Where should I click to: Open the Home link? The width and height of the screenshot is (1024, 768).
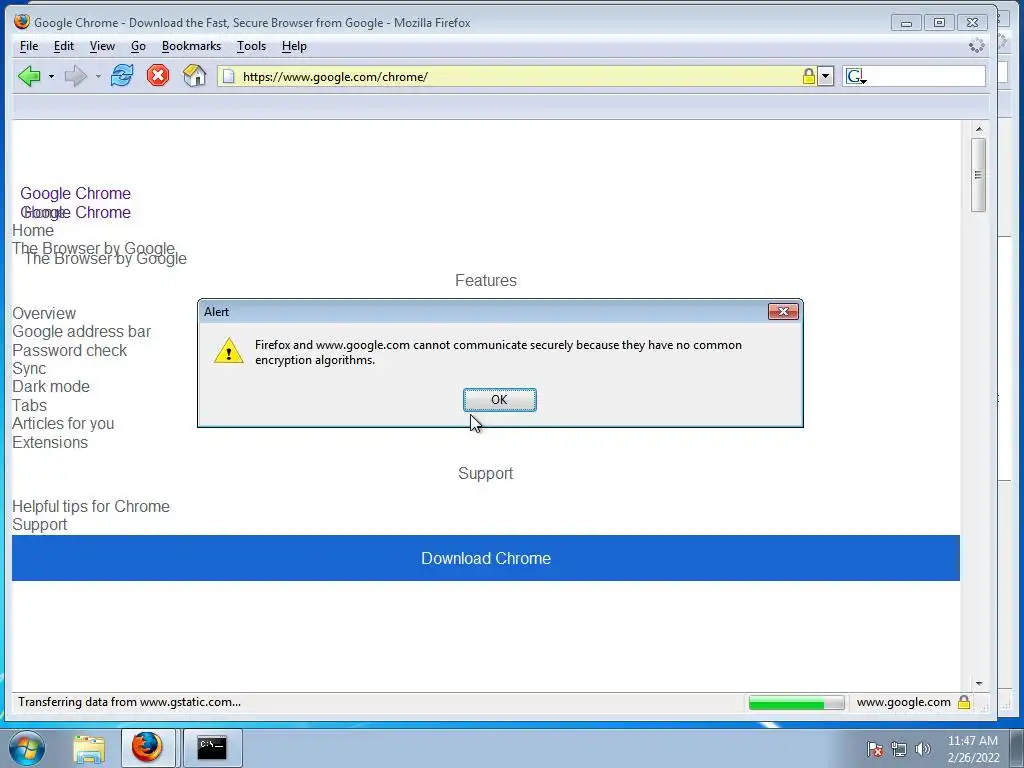click(x=33, y=231)
